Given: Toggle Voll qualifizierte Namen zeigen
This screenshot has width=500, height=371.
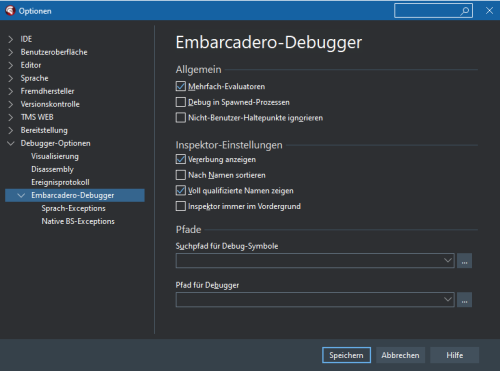Looking at the screenshot, I should [x=181, y=191].
